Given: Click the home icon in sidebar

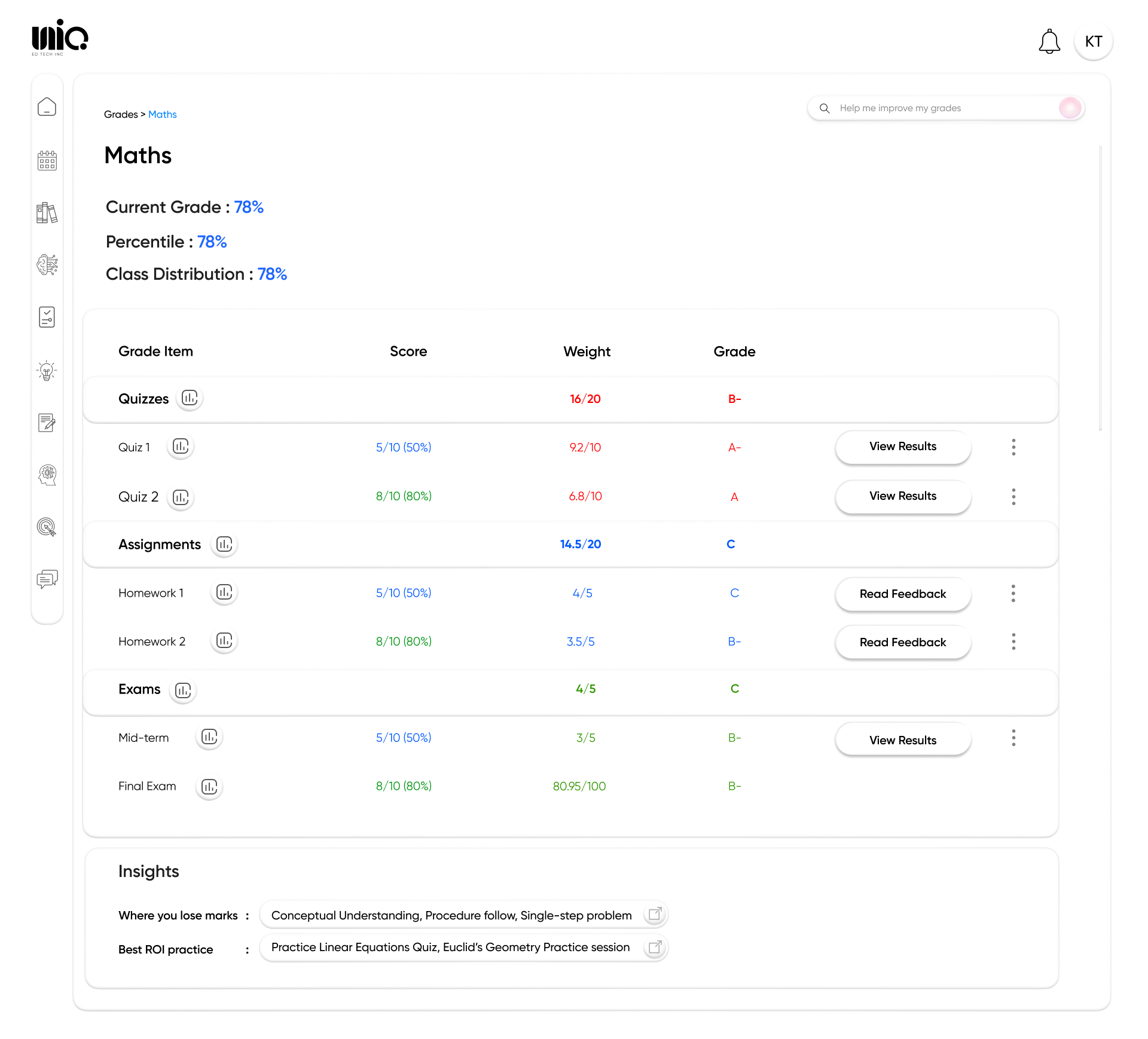Looking at the screenshot, I should [x=47, y=107].
